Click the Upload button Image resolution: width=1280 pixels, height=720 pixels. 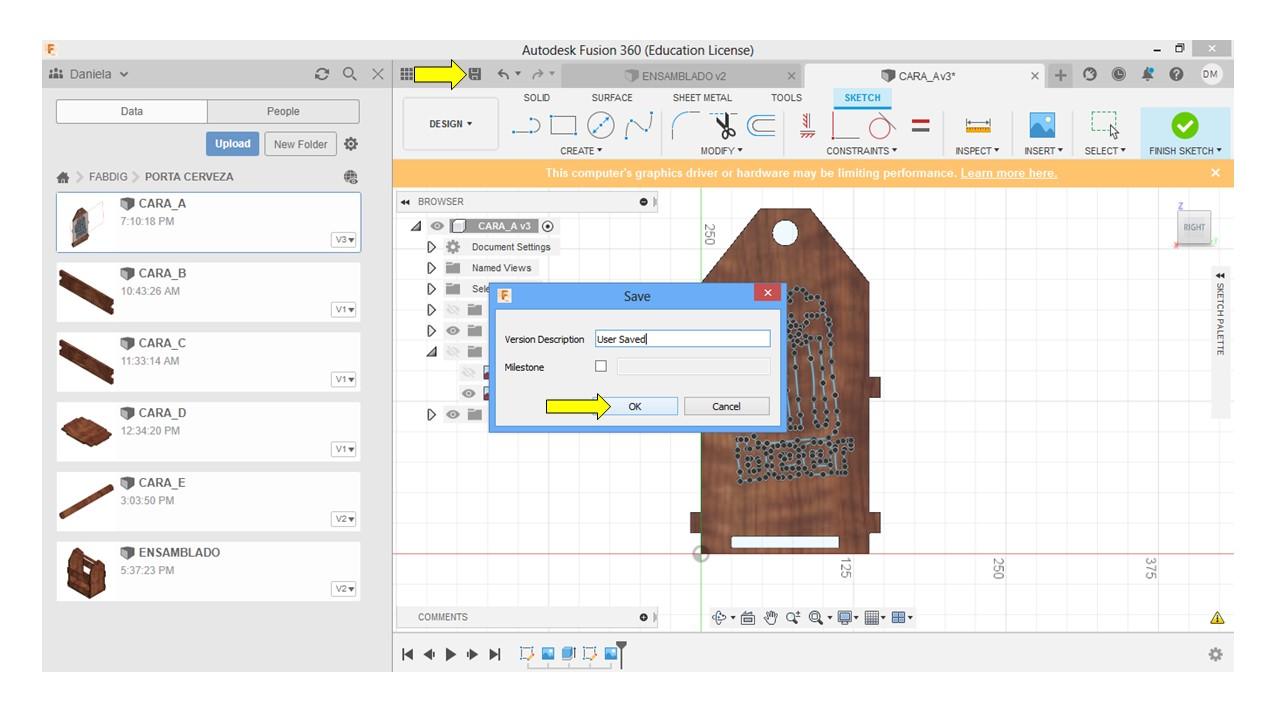pos(233,144)
